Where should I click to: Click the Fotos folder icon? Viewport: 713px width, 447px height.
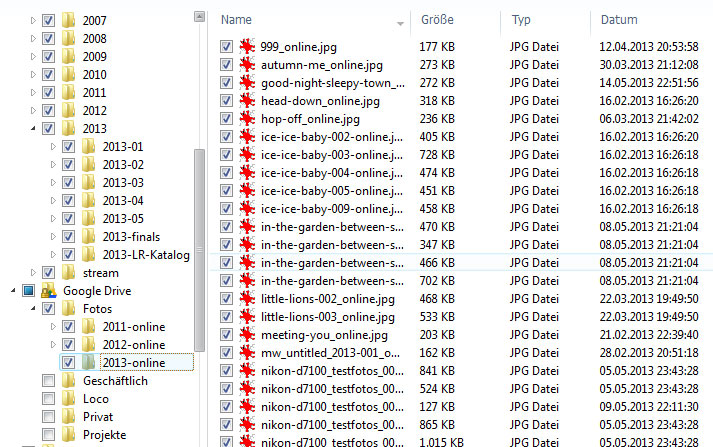click(67, 309)
